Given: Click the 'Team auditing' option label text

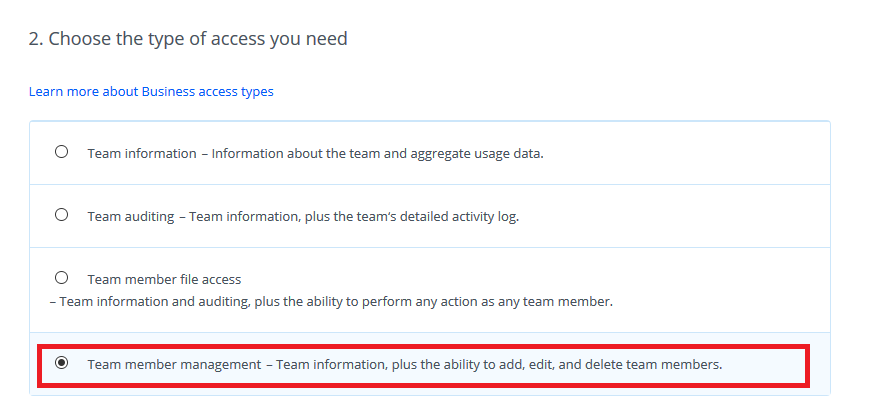Looking at the screenshot, I should pos(132,216).
